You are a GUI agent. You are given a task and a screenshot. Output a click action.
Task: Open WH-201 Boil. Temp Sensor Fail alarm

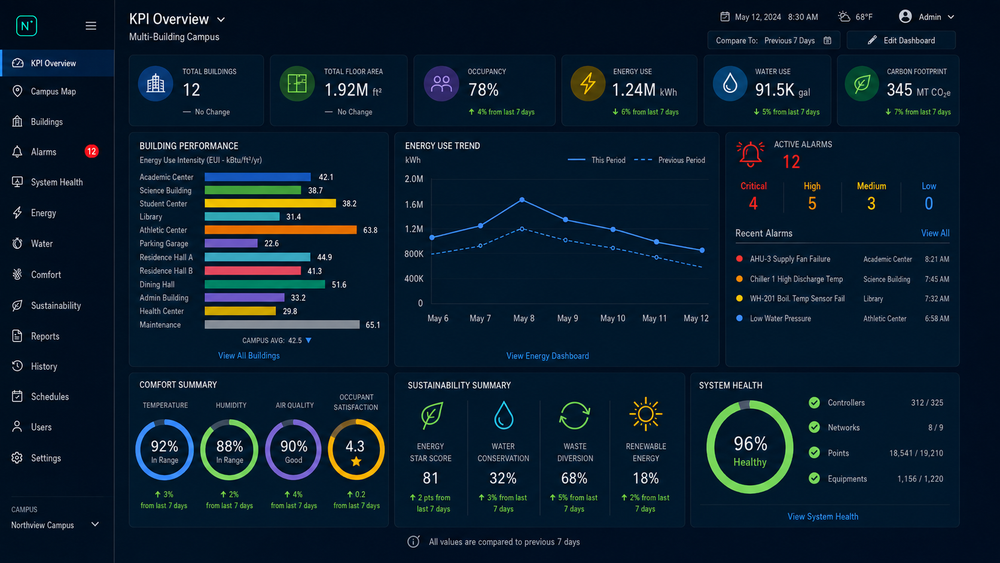842,298
